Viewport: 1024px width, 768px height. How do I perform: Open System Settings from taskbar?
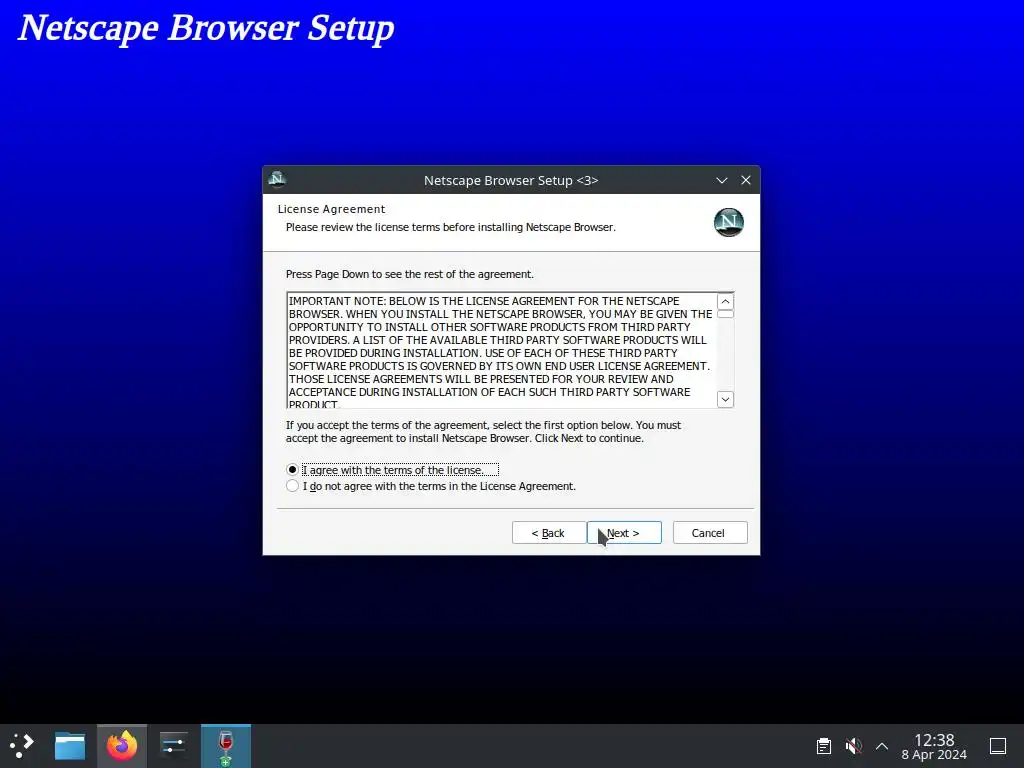(174, 746)
